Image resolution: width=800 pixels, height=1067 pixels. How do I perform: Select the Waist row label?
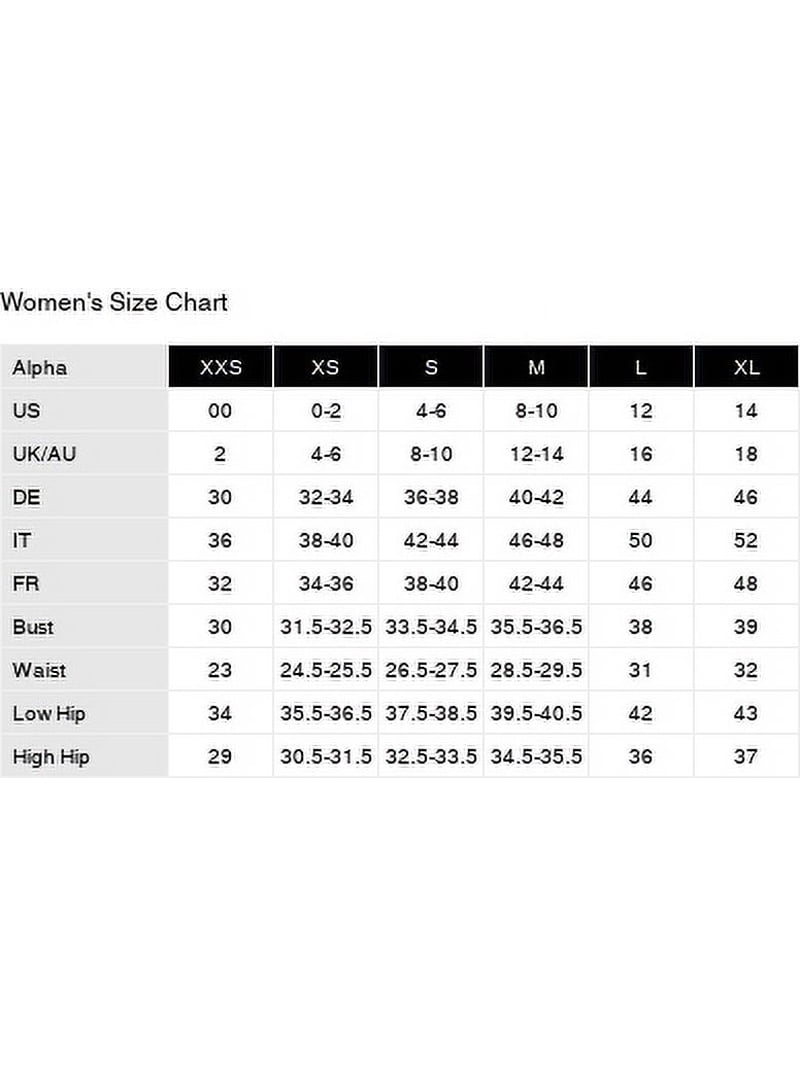pos(39,670)
